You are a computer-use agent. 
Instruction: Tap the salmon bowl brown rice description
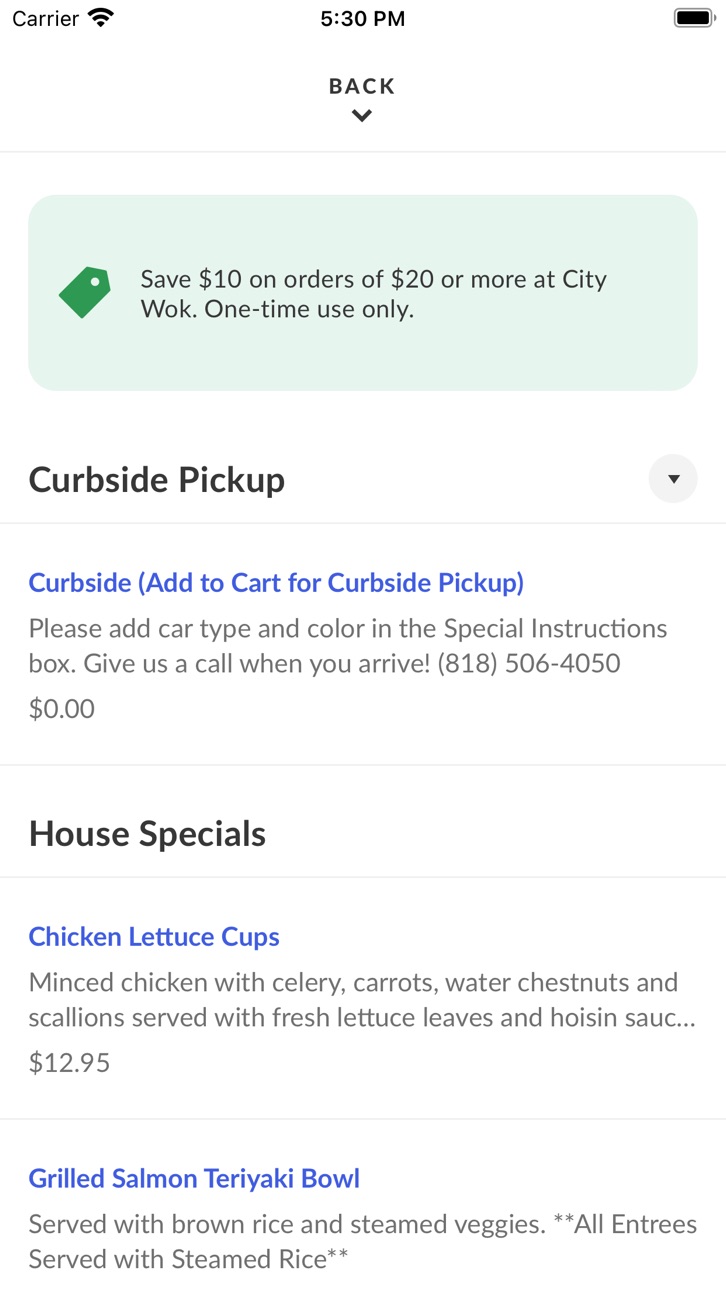click(362, 1241)
